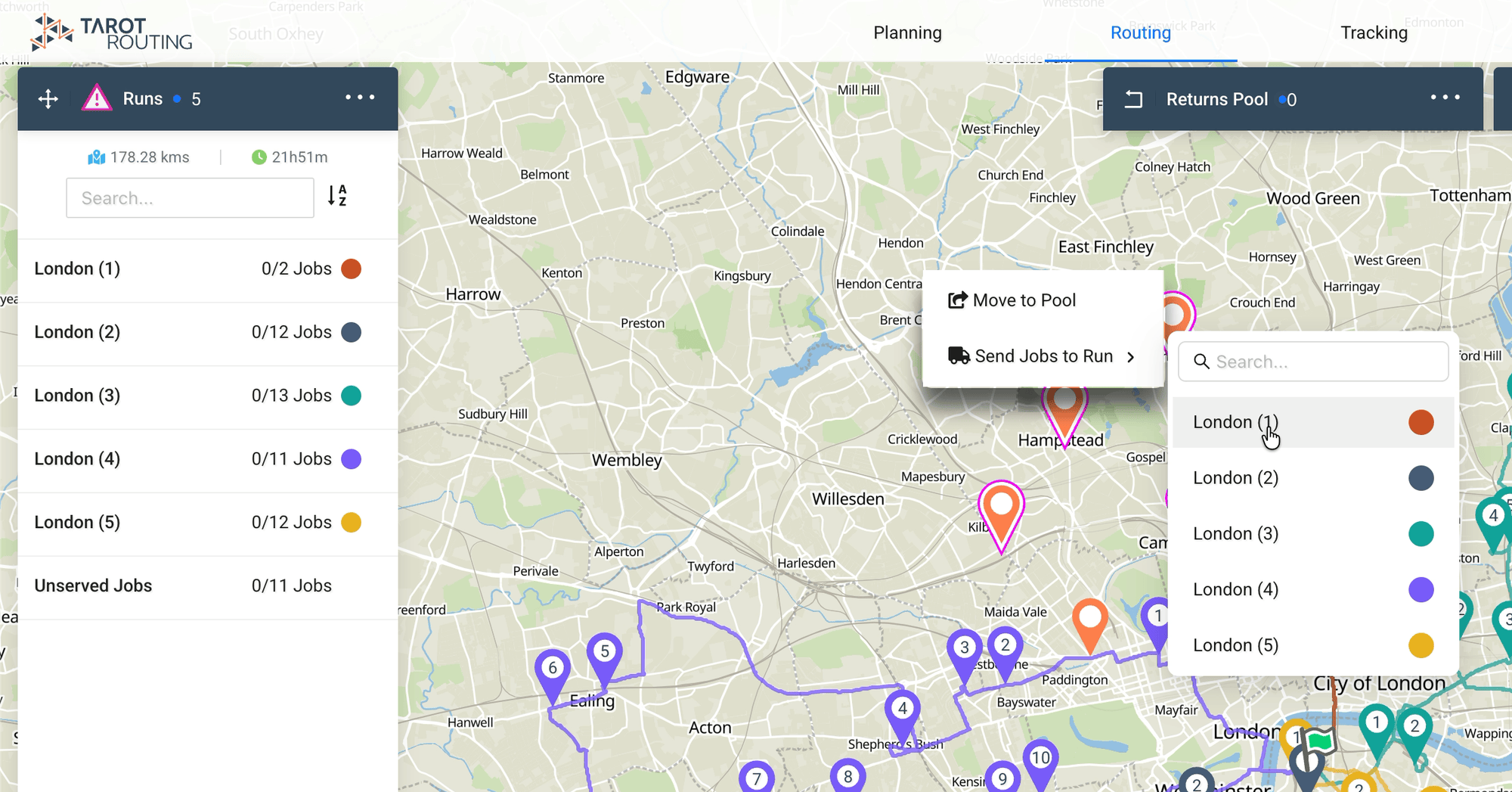
Task: Click orange map pin near Maida Vale
Action: click(1090, 625)
